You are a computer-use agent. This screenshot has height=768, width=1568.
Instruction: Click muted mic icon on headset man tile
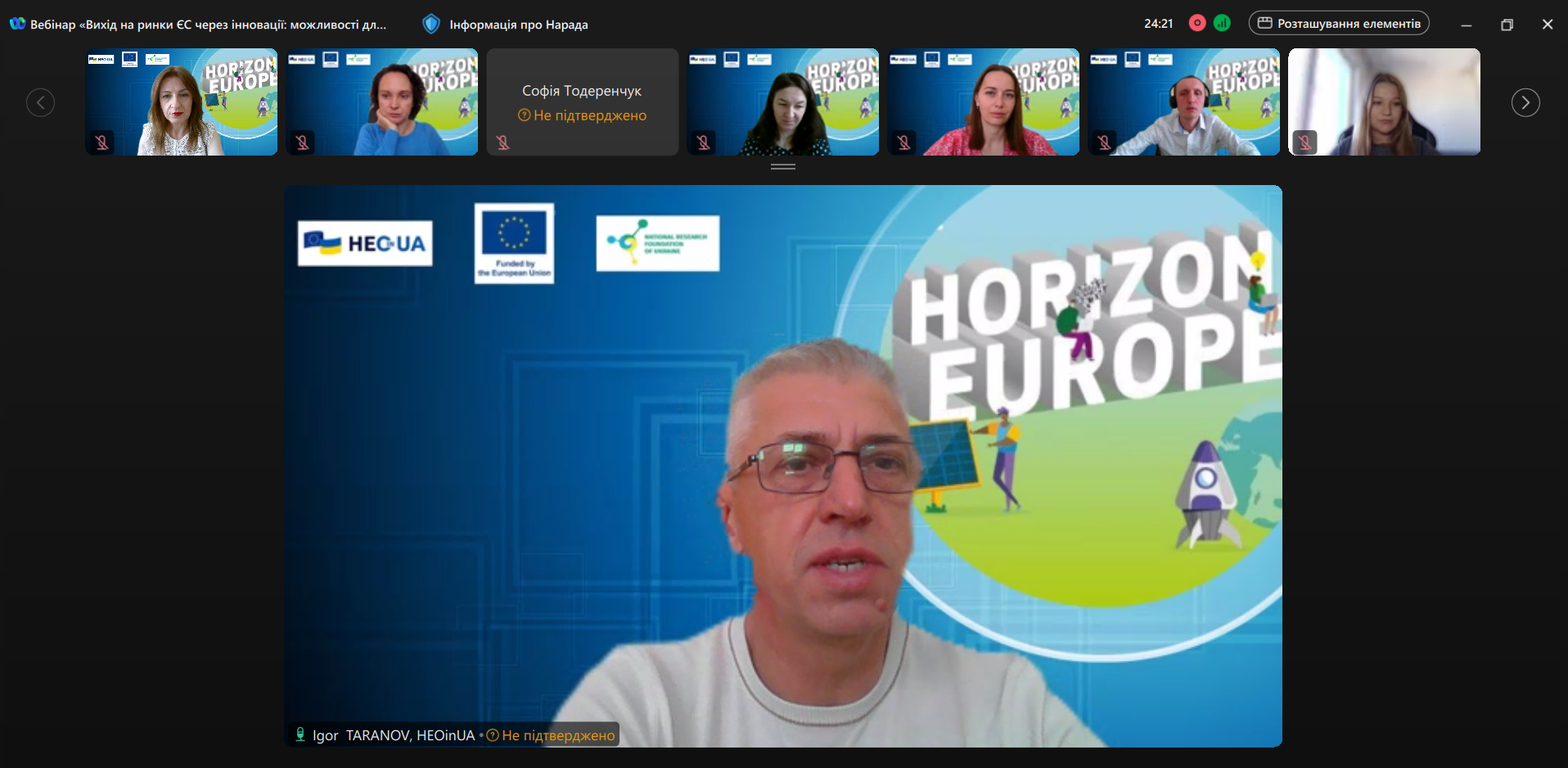coord(1104,142)
